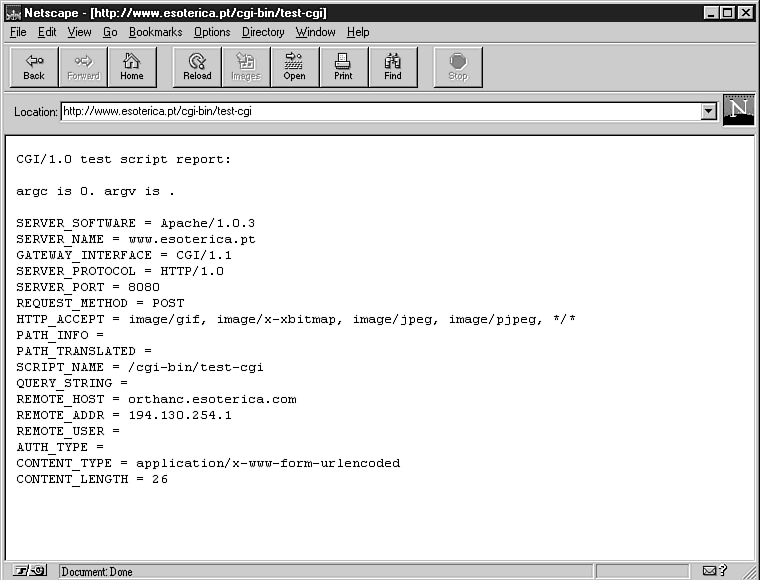Open the Edit menu
Image resolution: width=760 pixels, height=580 pixels.
(47, 32)
